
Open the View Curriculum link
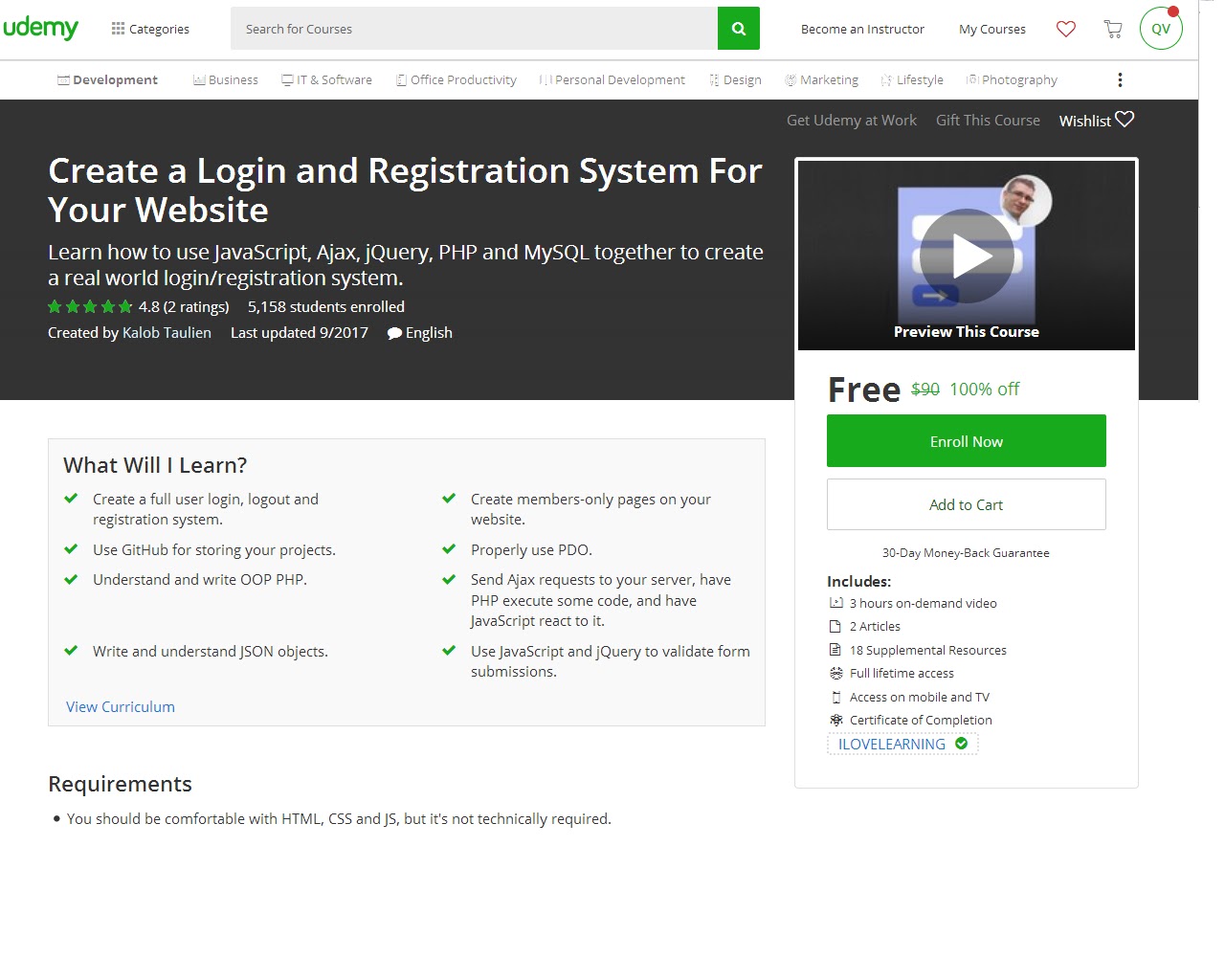(121, 707)
